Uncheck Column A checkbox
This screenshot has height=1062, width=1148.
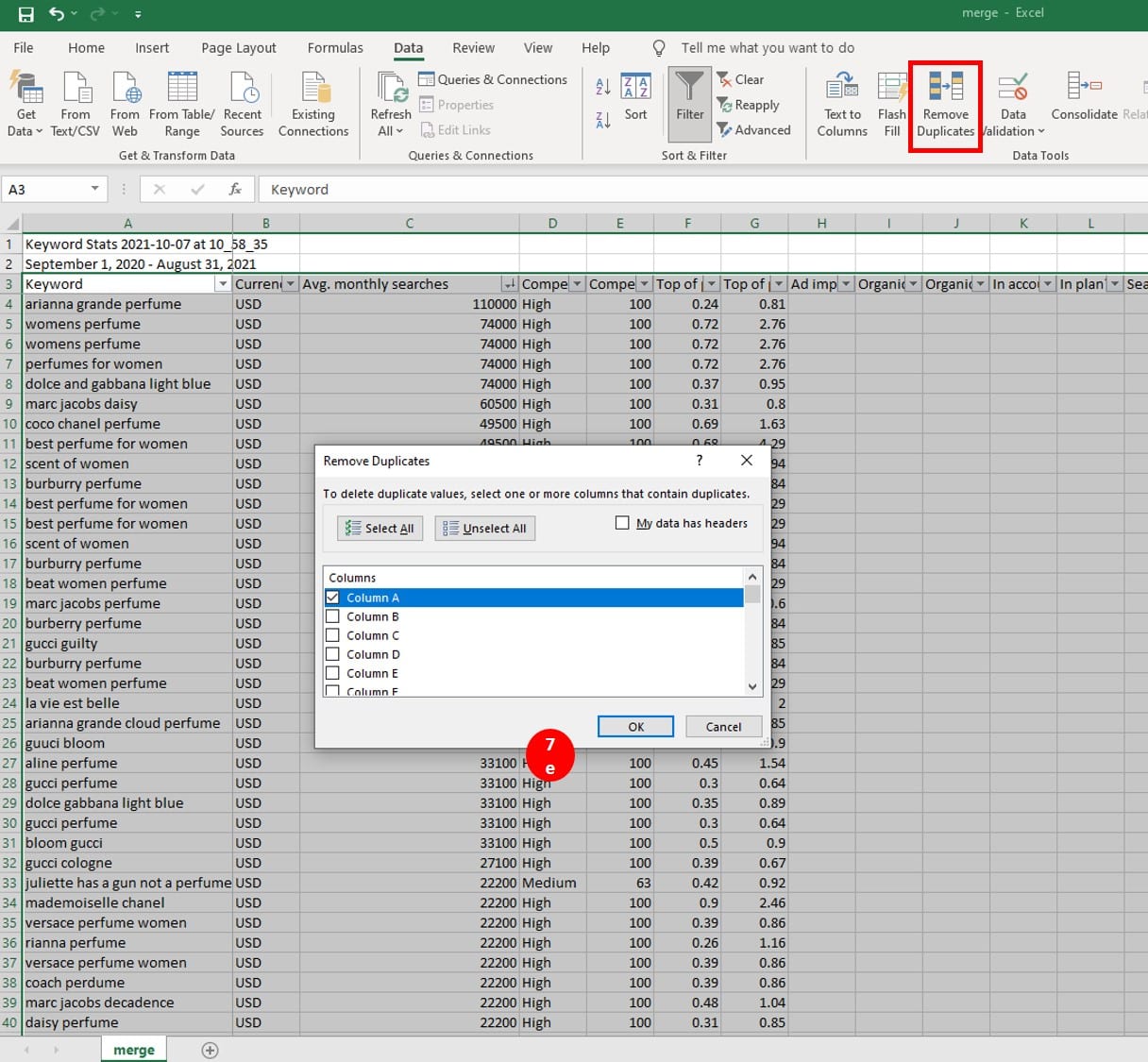point(332,598)
